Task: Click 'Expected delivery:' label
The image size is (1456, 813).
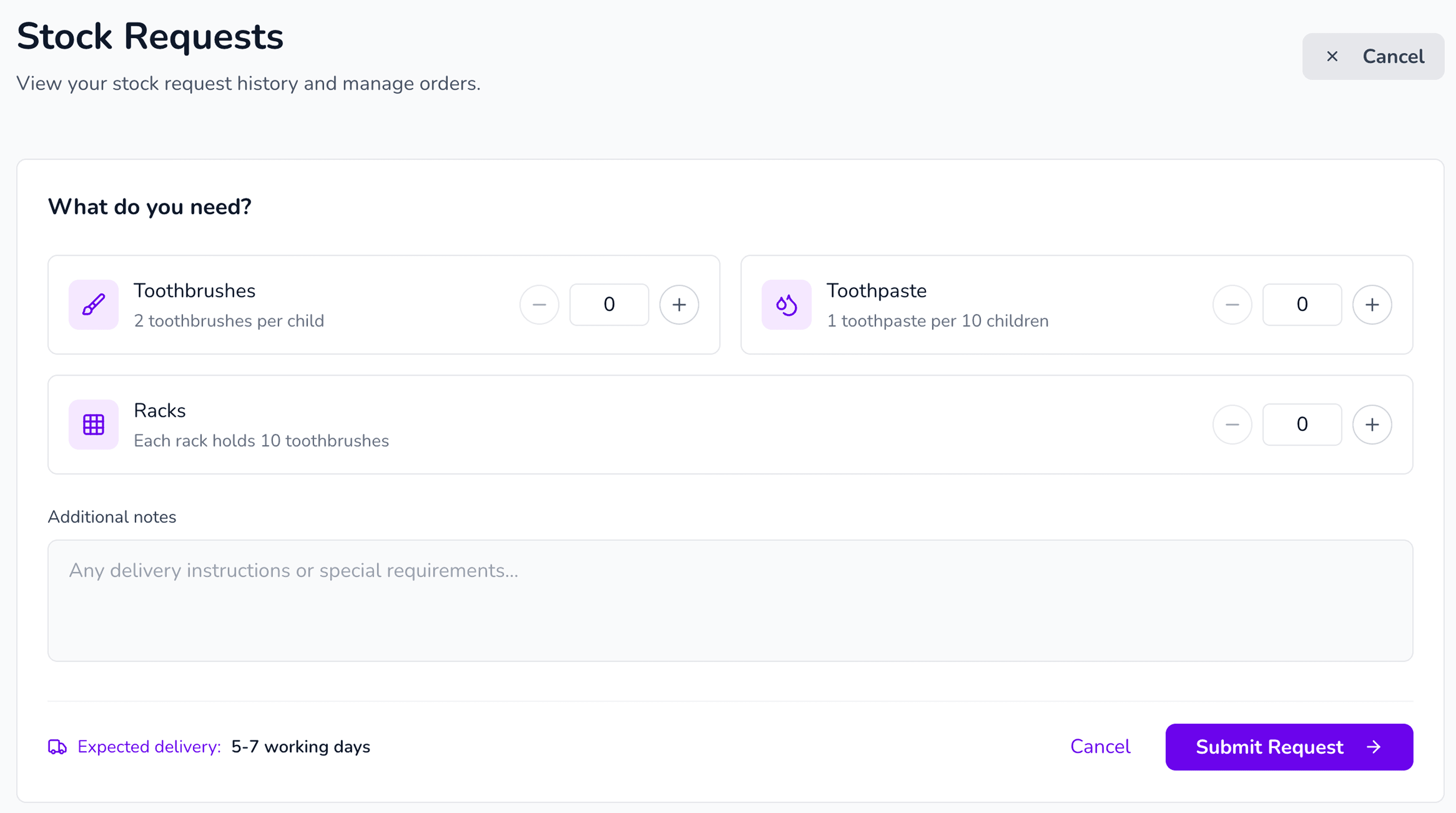Action: [149, 747]
